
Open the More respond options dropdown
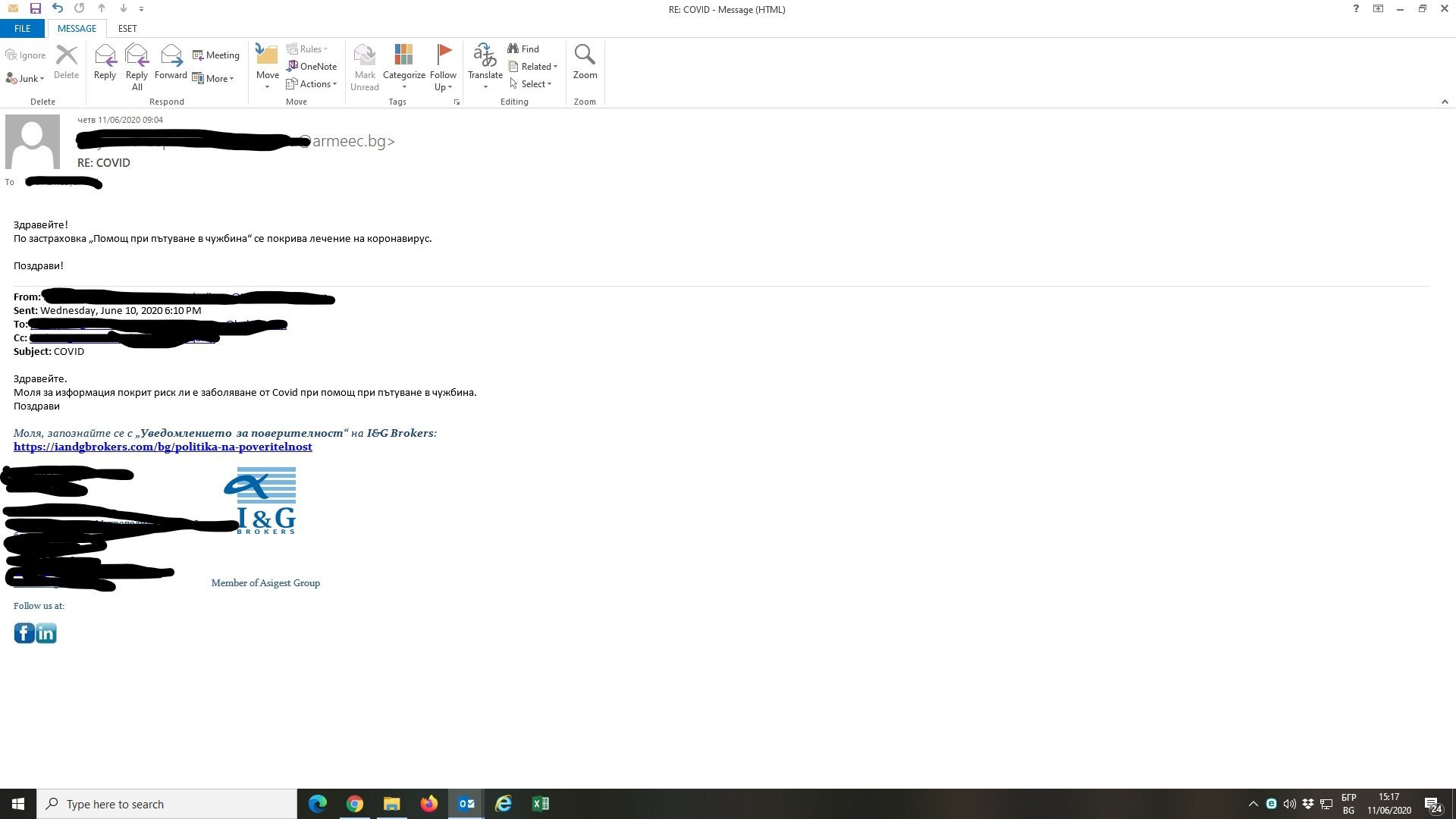coord(213,78)
